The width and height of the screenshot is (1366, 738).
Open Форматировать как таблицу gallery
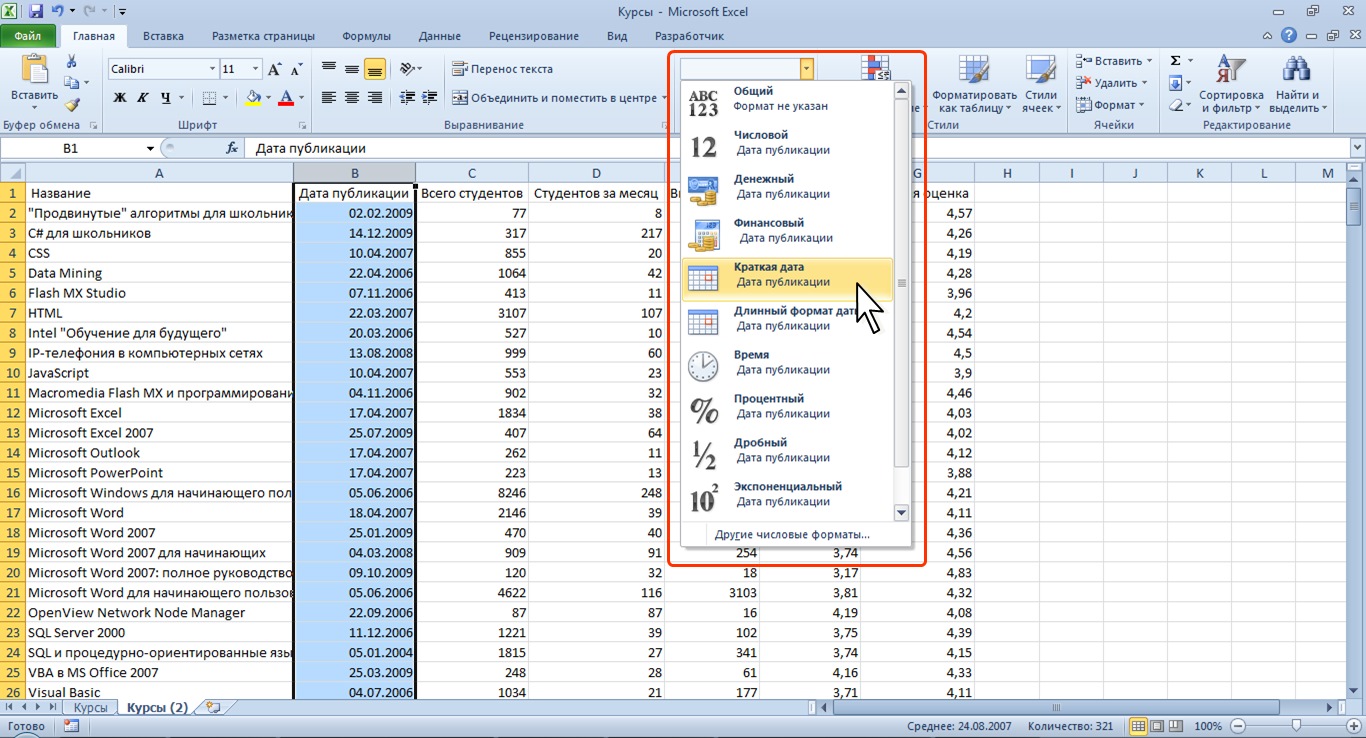(973, 84)
